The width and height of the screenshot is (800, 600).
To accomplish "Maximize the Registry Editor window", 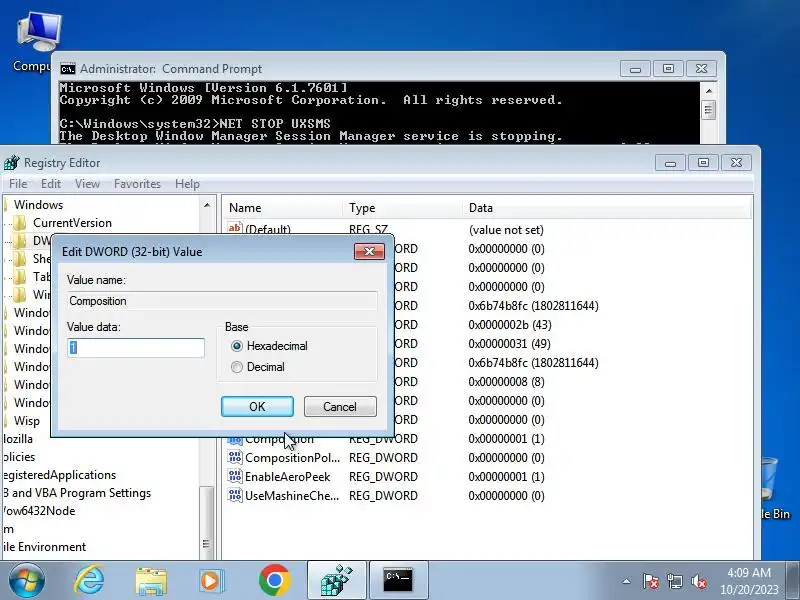I will 703,163.
